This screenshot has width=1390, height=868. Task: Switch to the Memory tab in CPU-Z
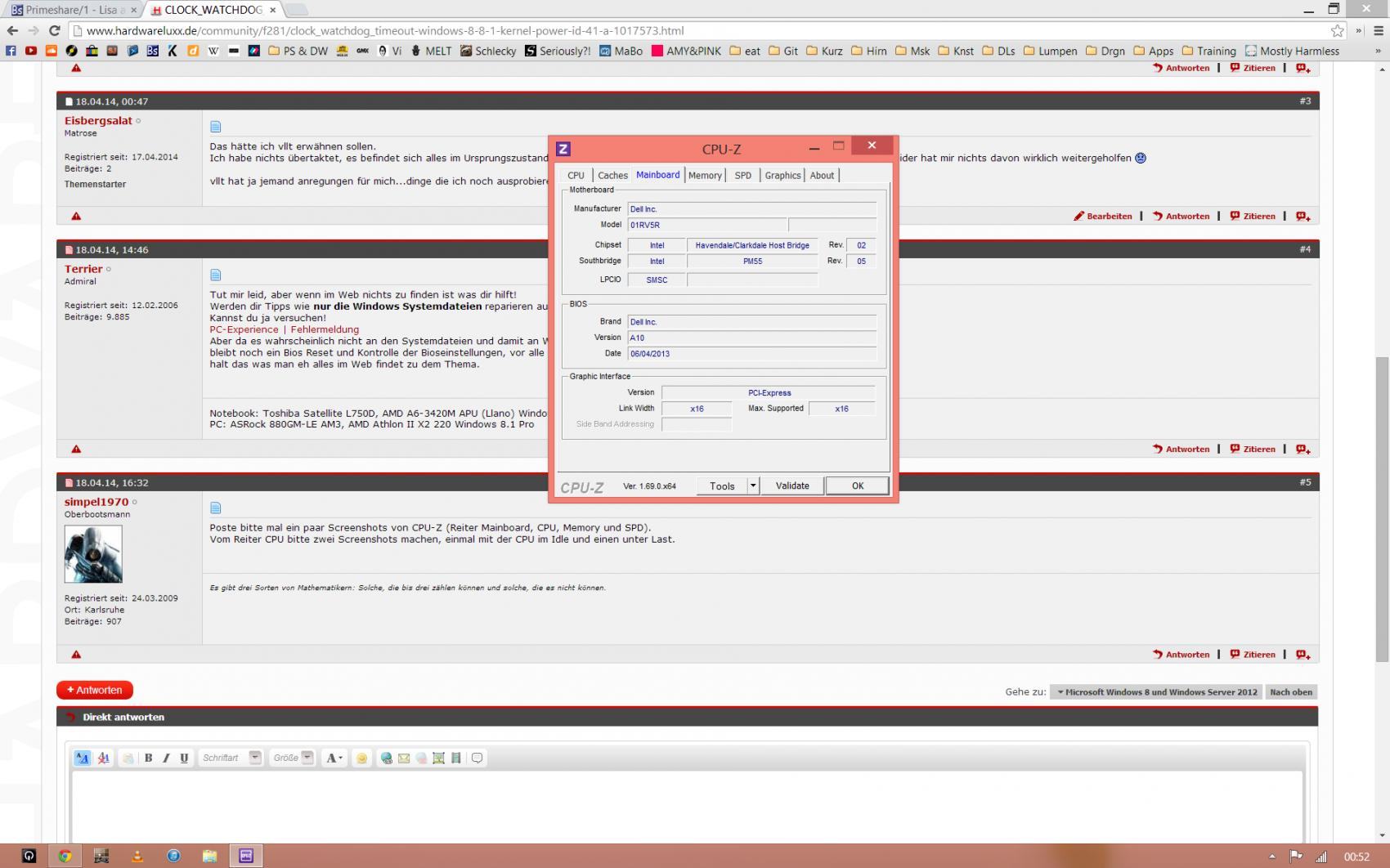click(x=705, y=175)
